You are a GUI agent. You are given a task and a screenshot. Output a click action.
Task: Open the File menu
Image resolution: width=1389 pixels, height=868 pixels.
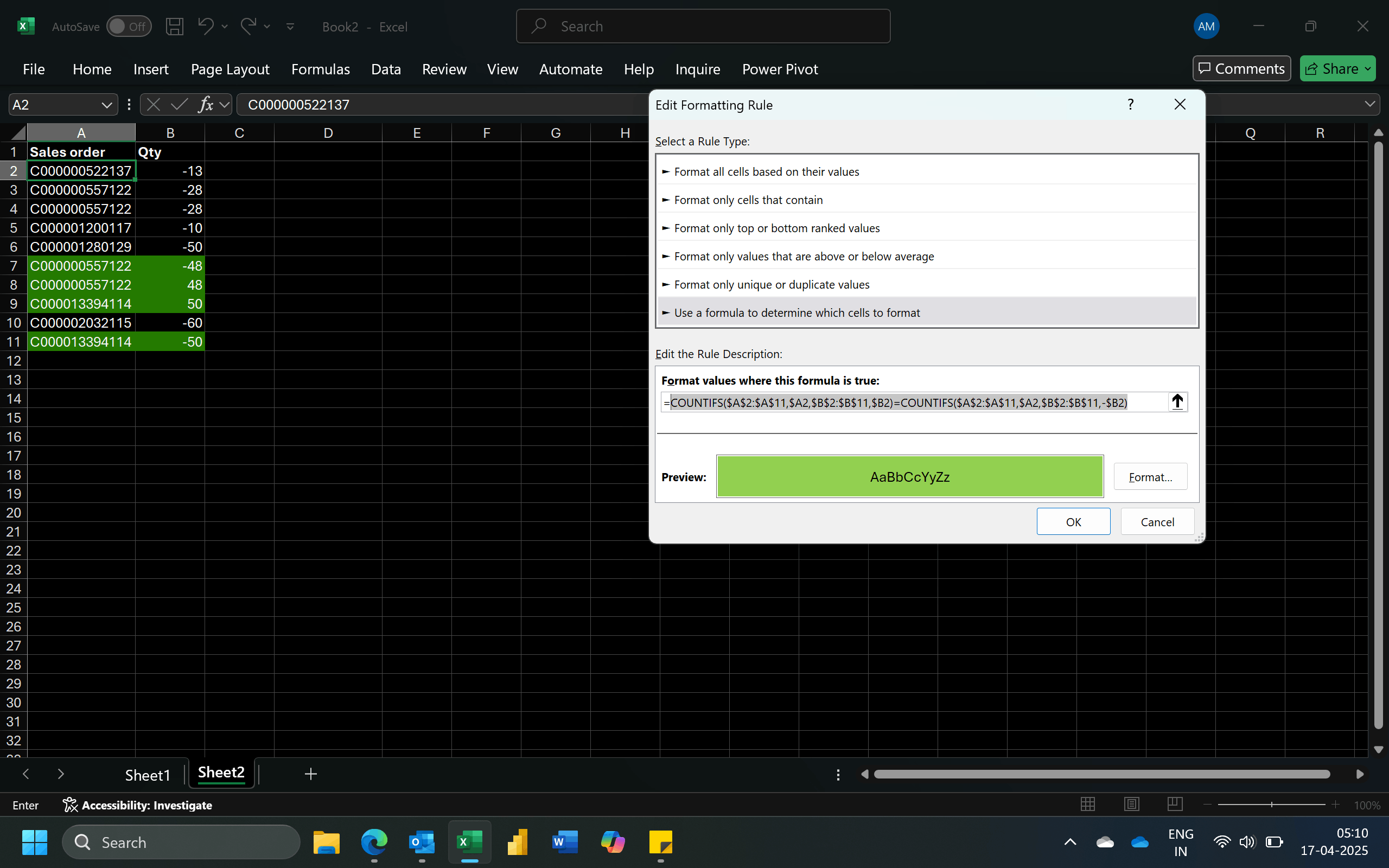coord(34,69)
